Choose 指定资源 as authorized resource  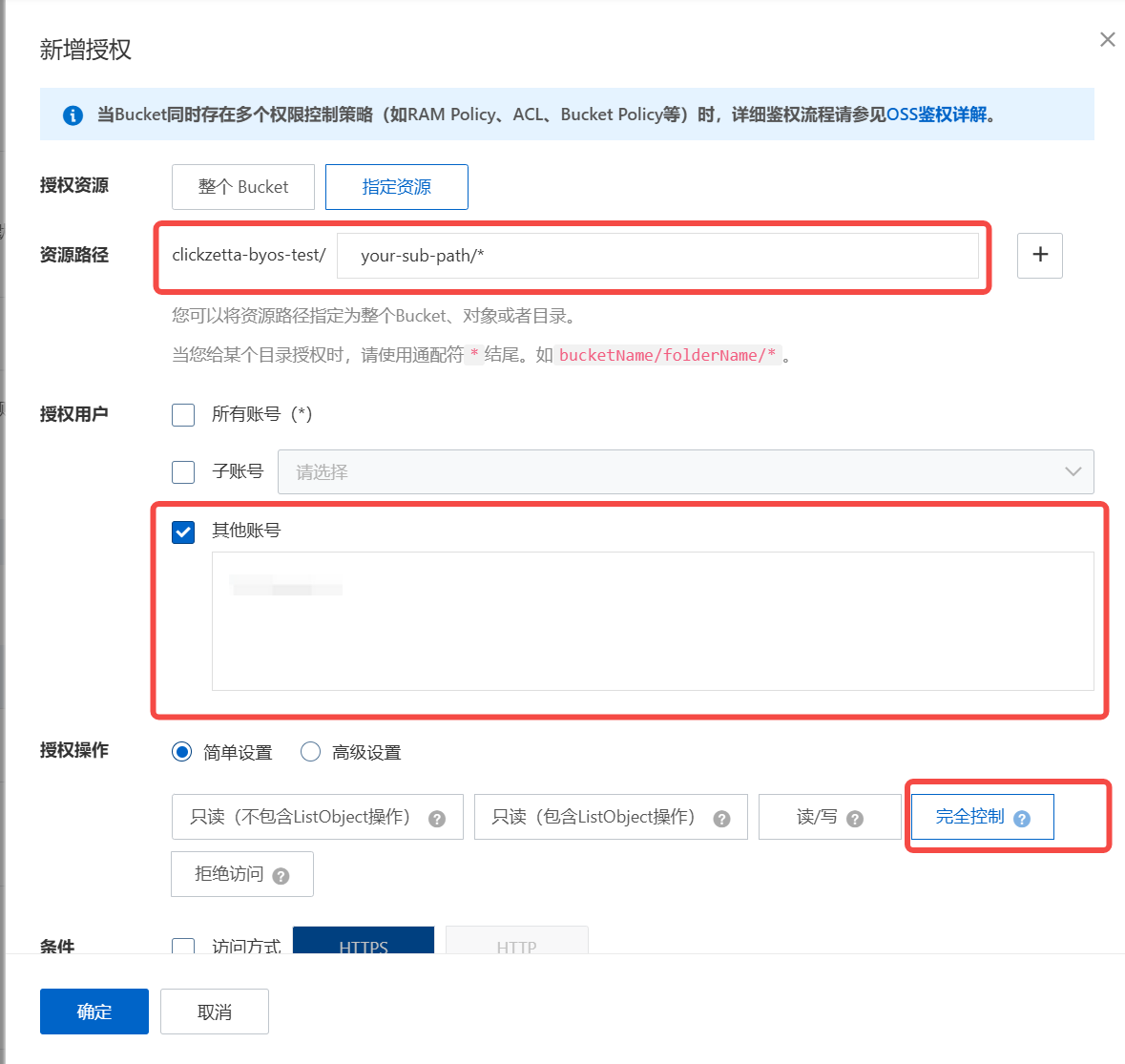point(396,187)
